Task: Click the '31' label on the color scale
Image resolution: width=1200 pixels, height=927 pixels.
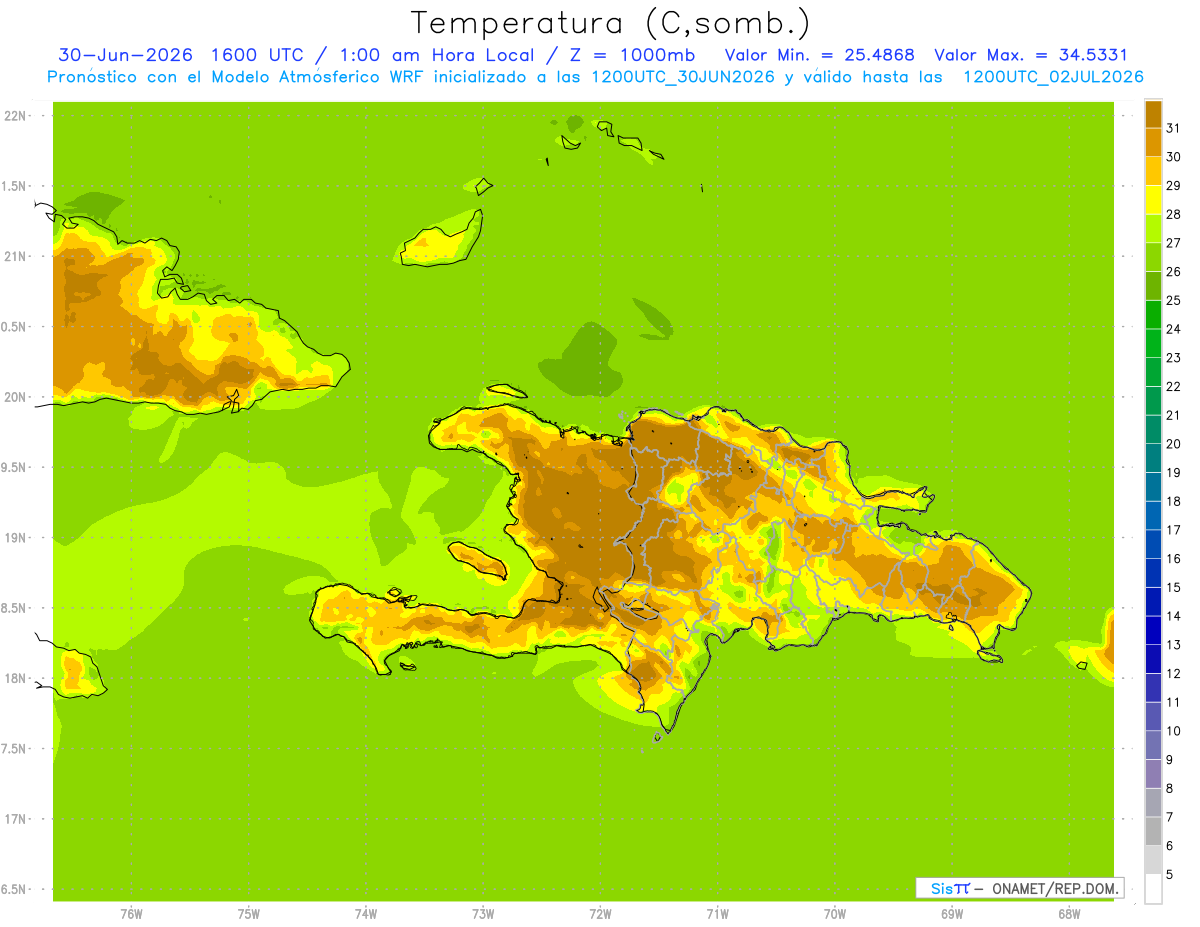Action: pyautogui.click(x=1173, y=128)
